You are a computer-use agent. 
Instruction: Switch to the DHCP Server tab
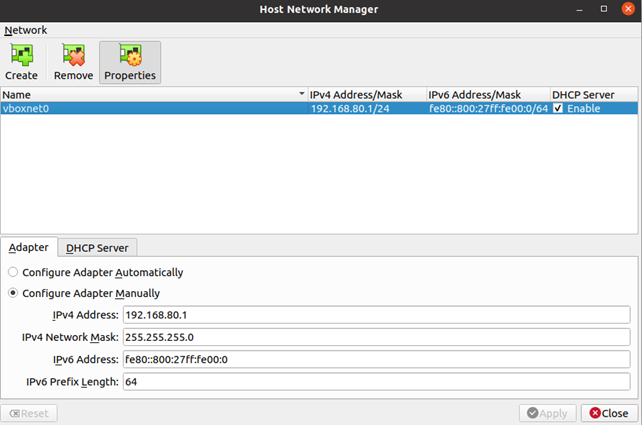point(97,248)
